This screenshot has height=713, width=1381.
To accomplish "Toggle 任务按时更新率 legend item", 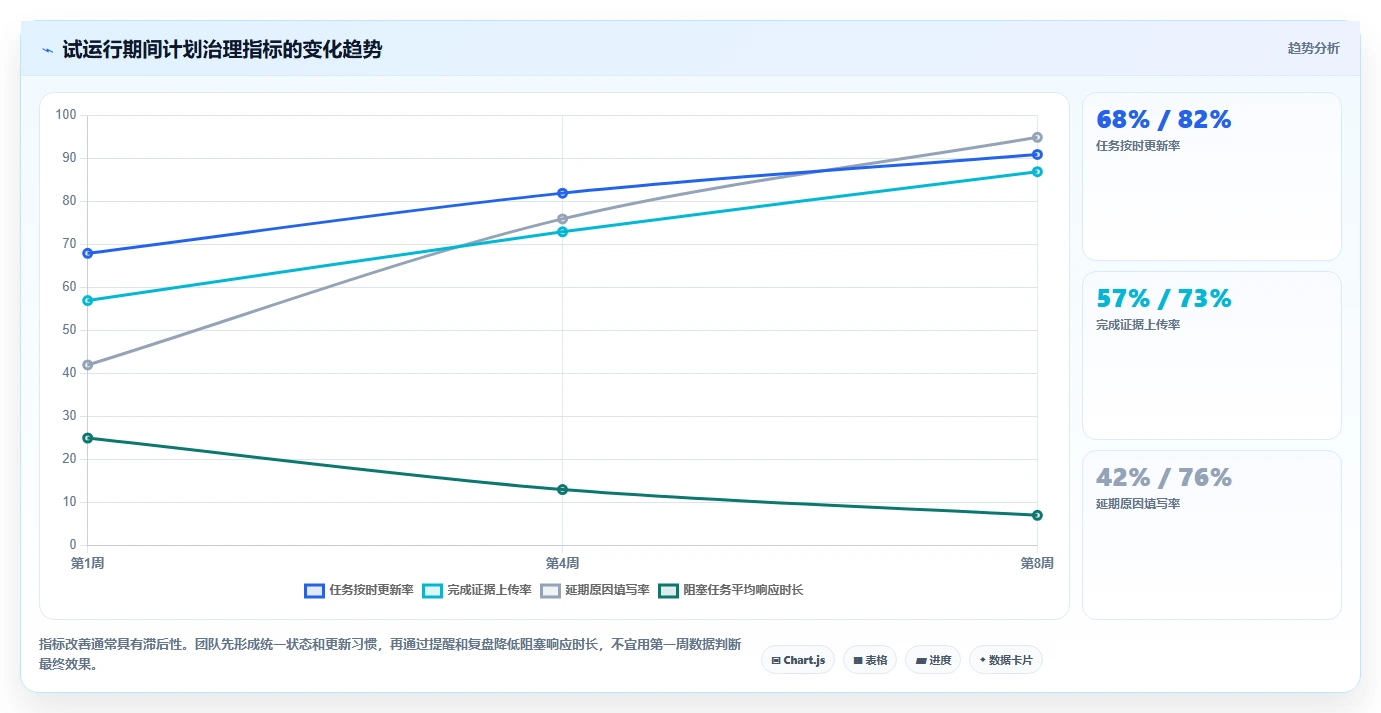I will click(x=359, y=590).
